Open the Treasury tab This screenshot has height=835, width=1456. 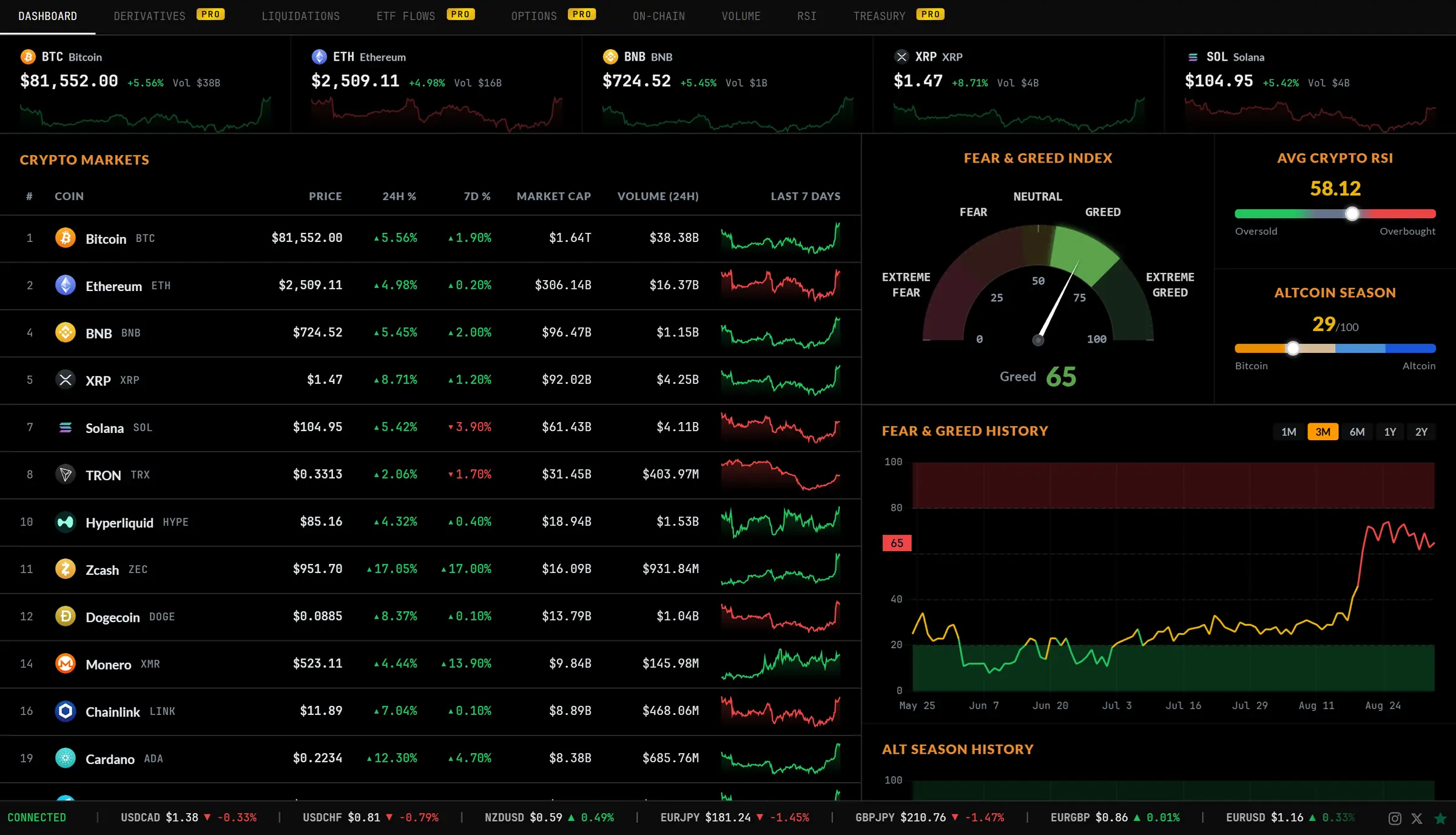pyautogui.click(x=879, y=16)
